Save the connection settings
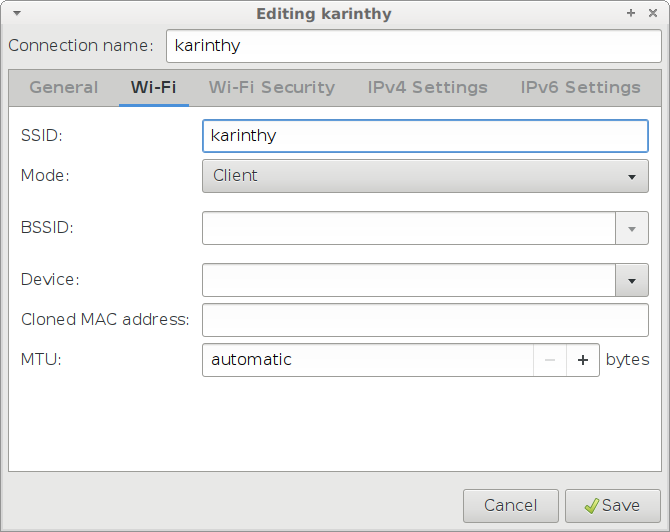This screenshot has height=532, width=670. [612, 506]
